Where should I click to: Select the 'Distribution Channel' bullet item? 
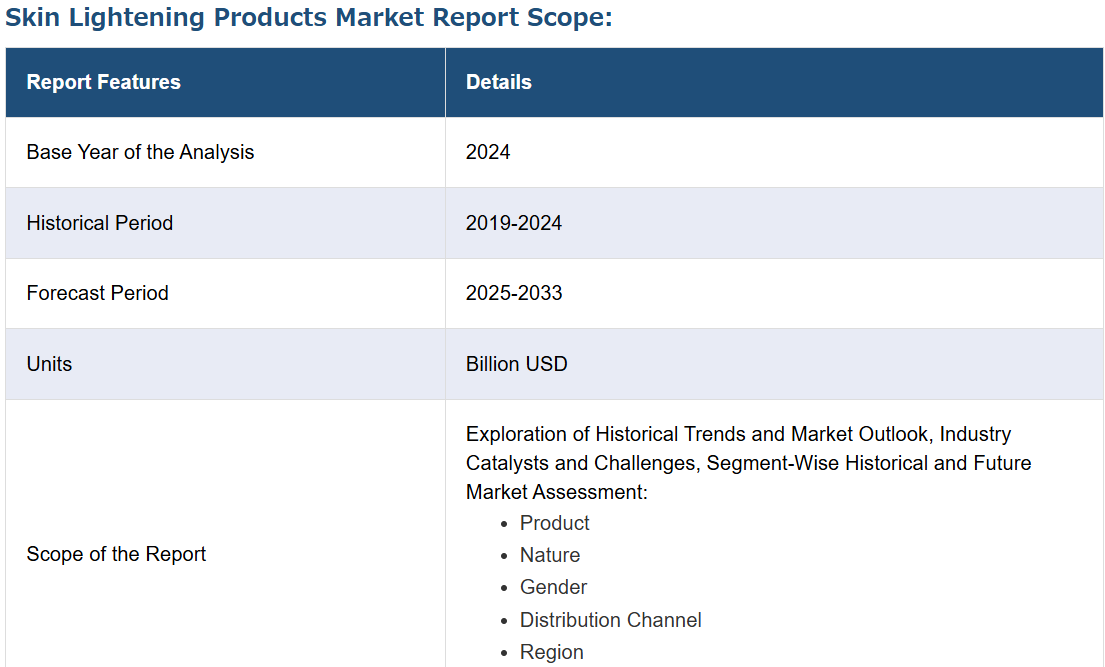[x=610, y=620]
